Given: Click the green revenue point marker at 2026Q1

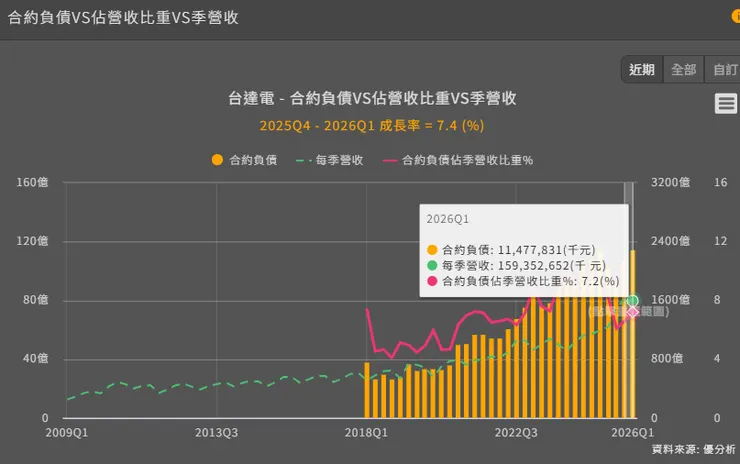Looking at the screenshot, I should tap(633, 301).
